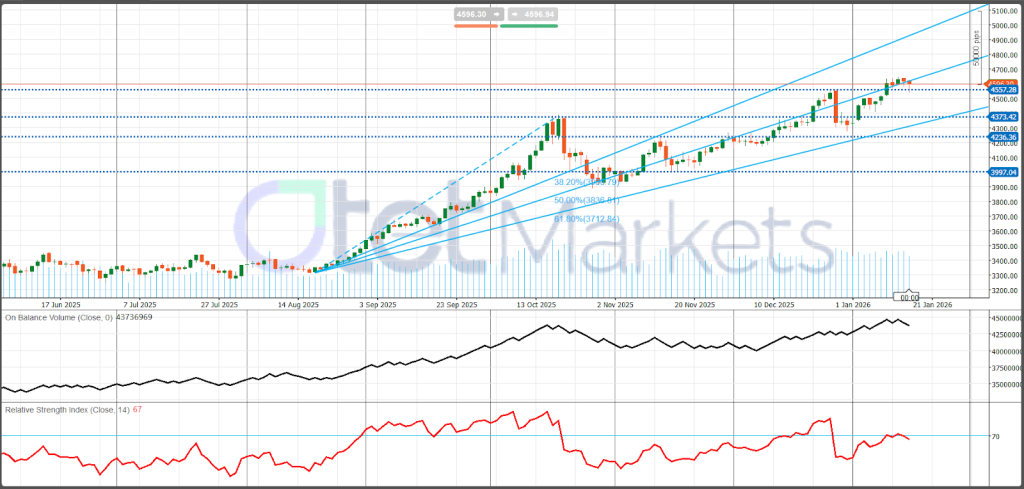Click the buy price button 4596.94
Screen dimensions: 1024x489
530,15
